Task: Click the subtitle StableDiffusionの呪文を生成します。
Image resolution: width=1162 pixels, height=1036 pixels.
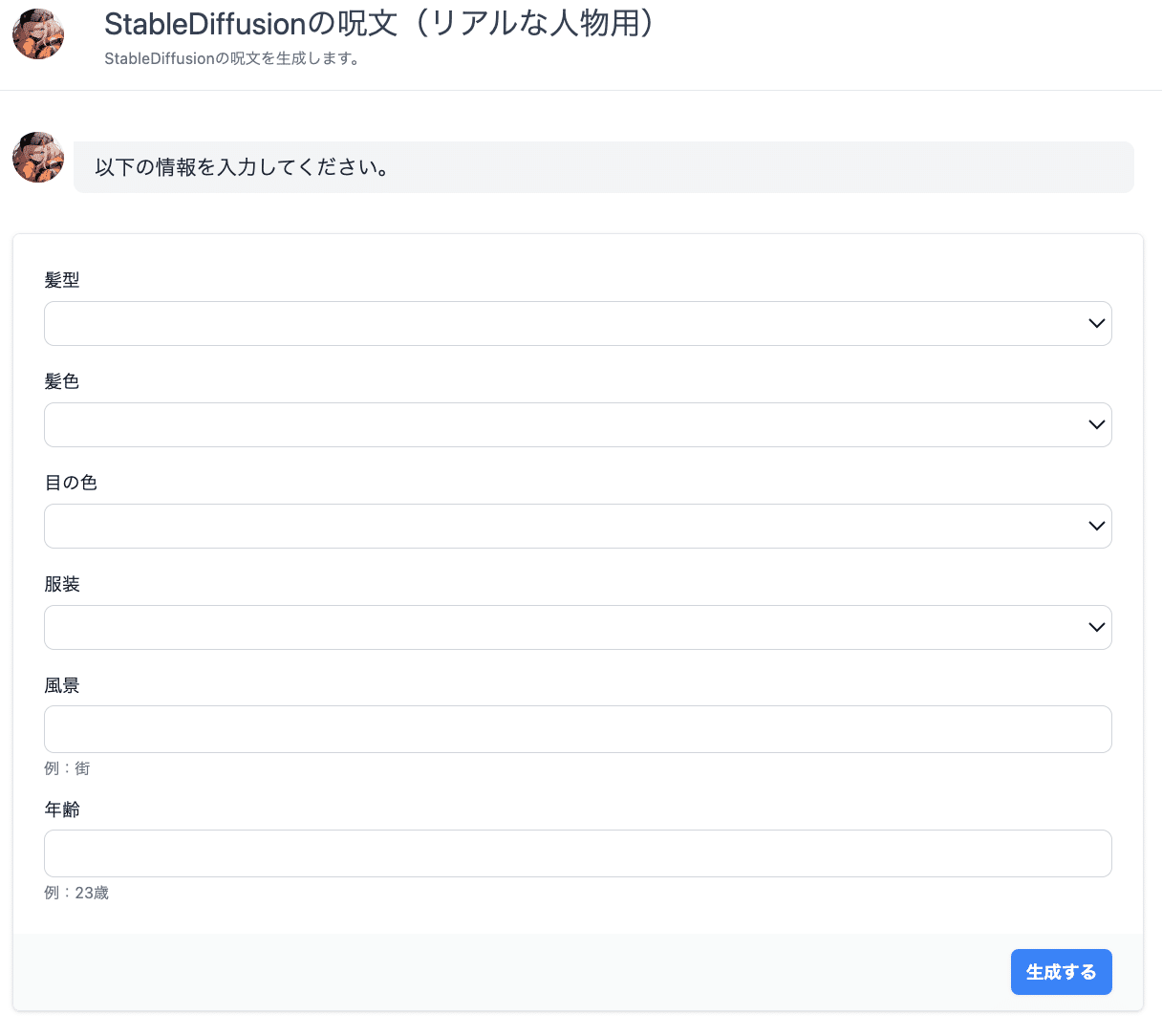Action: (232, 58)
